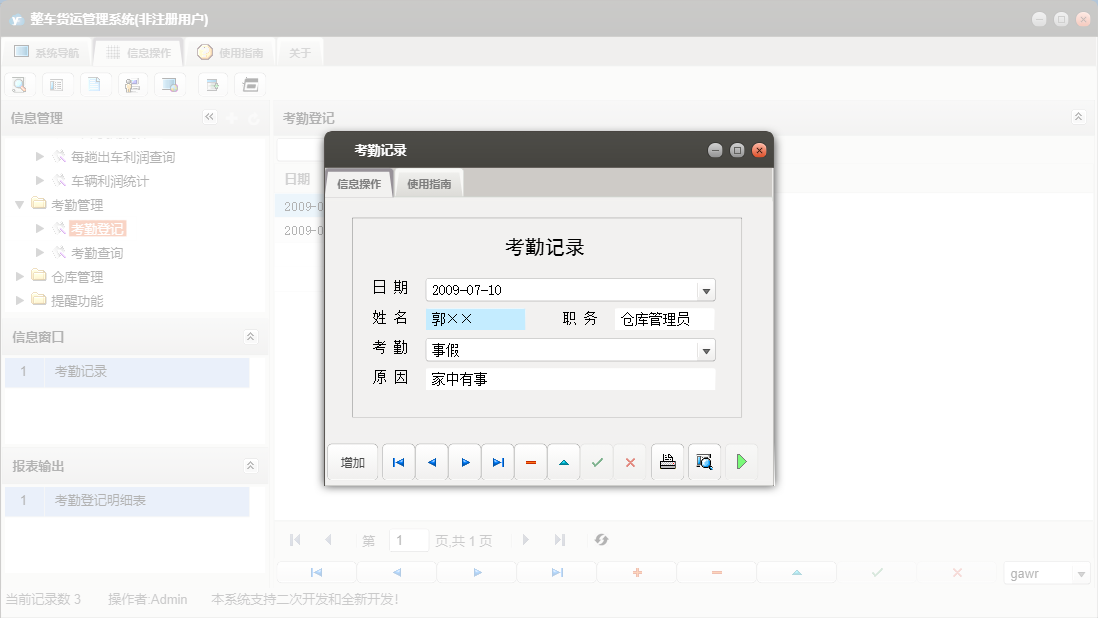
Task: Collapse the 信息窗口 panel
Action: pos(250,337)
